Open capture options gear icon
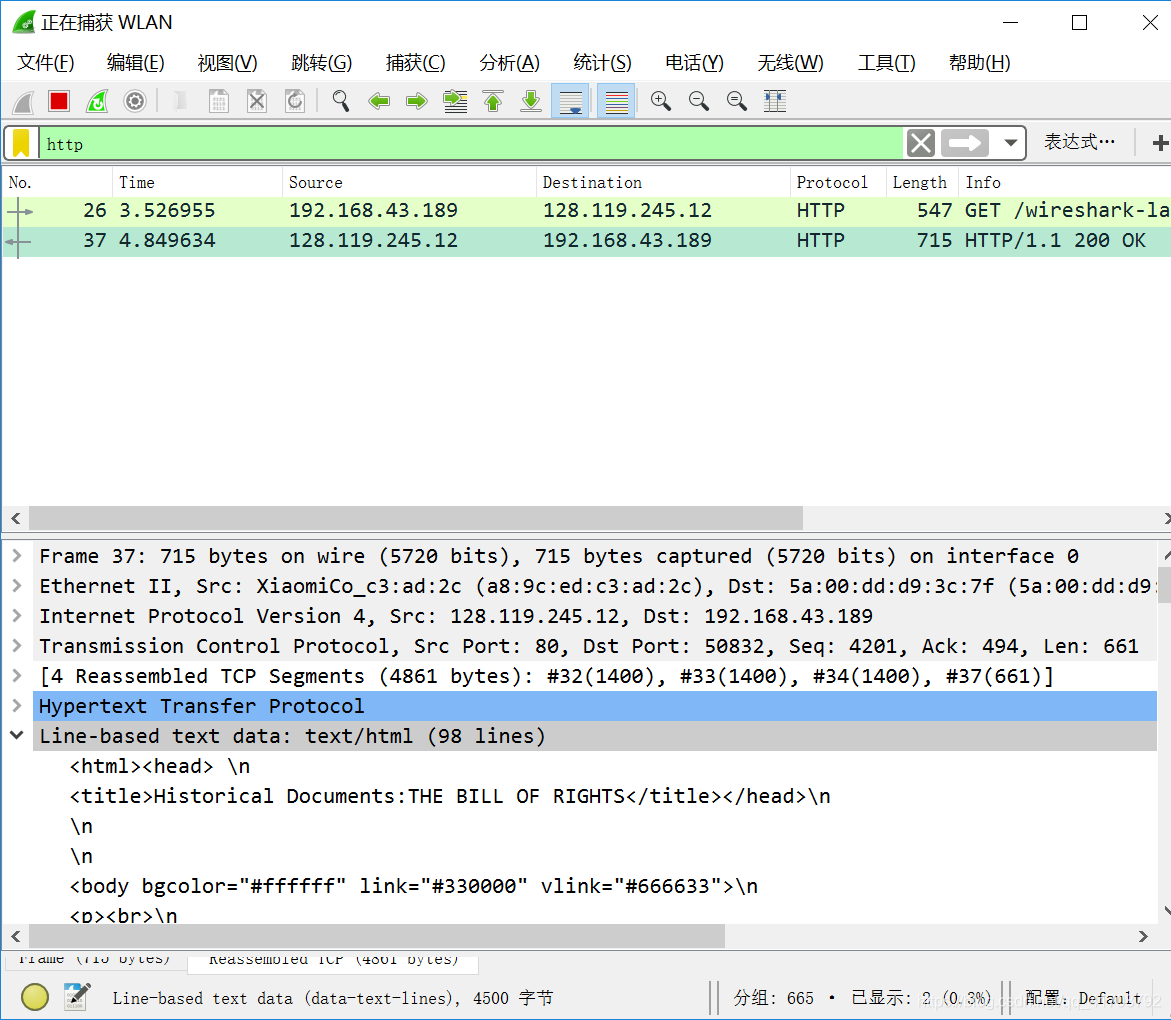Screen dimensions: 1171x1020 point(134,101)
